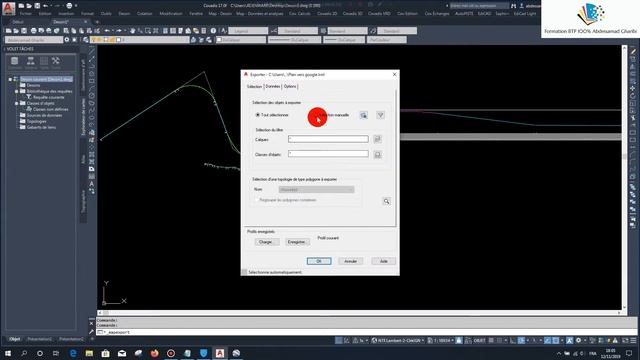Open the Fichier menu
The image size is (640, 360).
click(x=26, y=13)
